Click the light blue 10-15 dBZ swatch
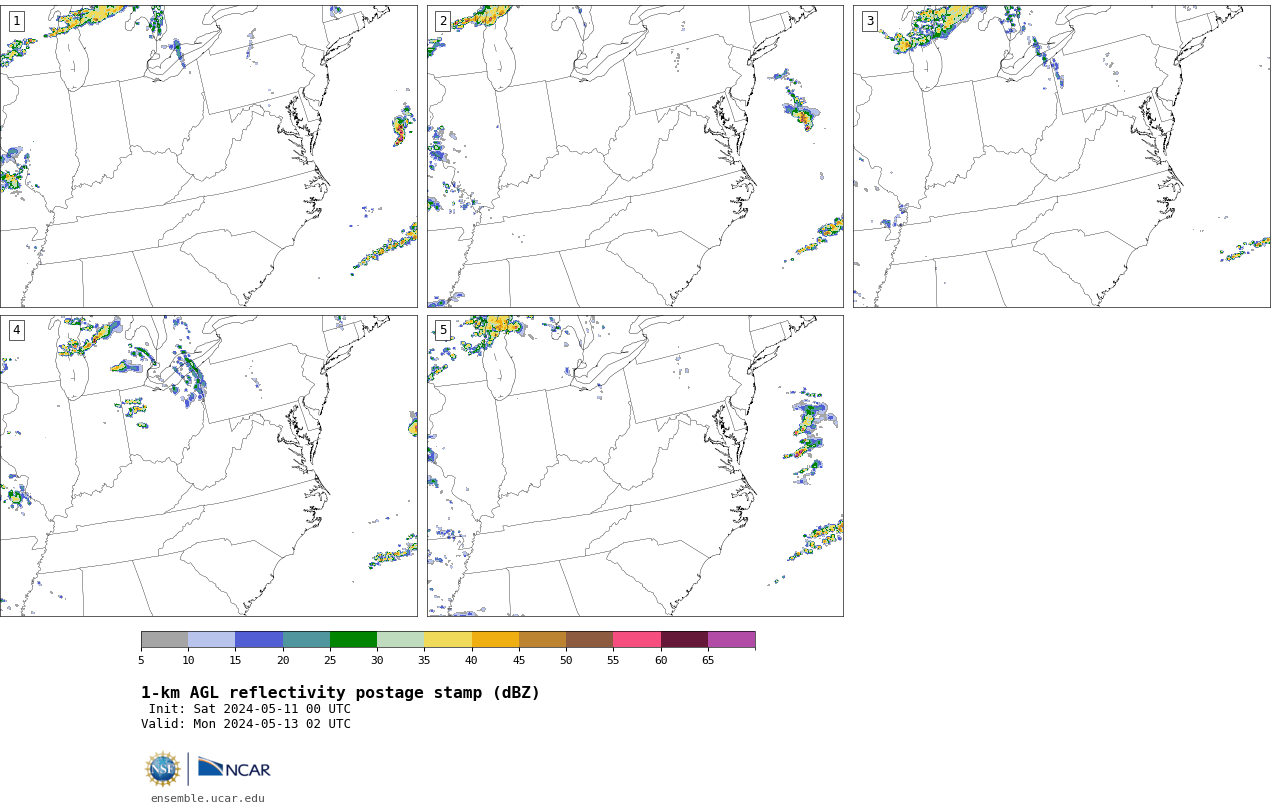Viewport: 1280px width, 809px height. (211, 640)
